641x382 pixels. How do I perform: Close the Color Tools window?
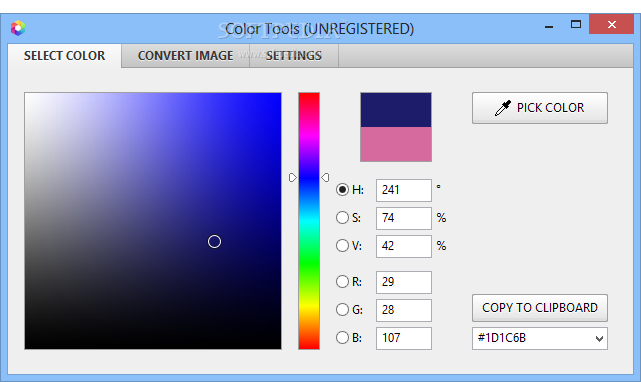pyautogui.click(x=611, y=25)
